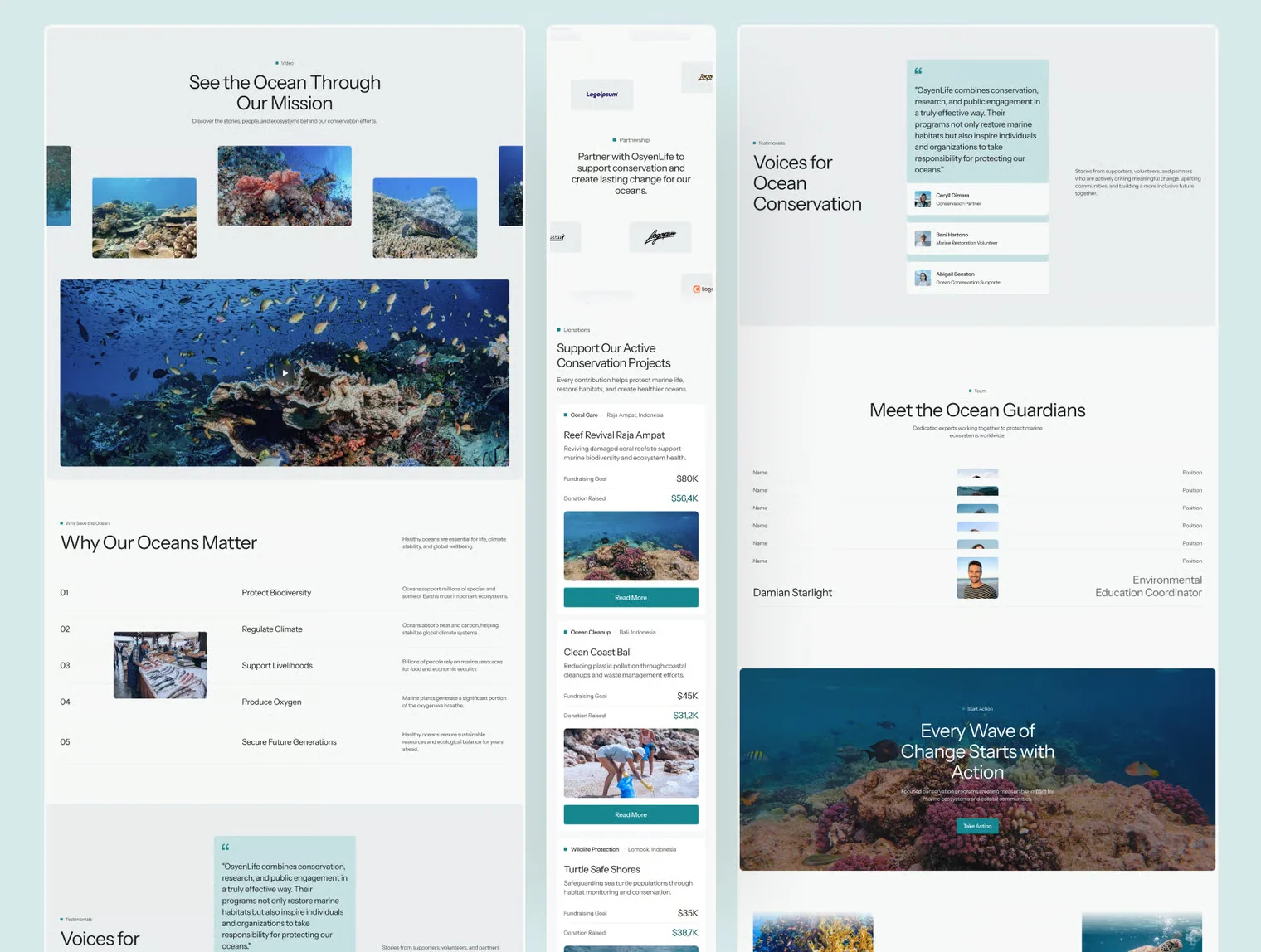
Task: Click the Meet the Ocean Guardians heading
Action: click(977, 410)
